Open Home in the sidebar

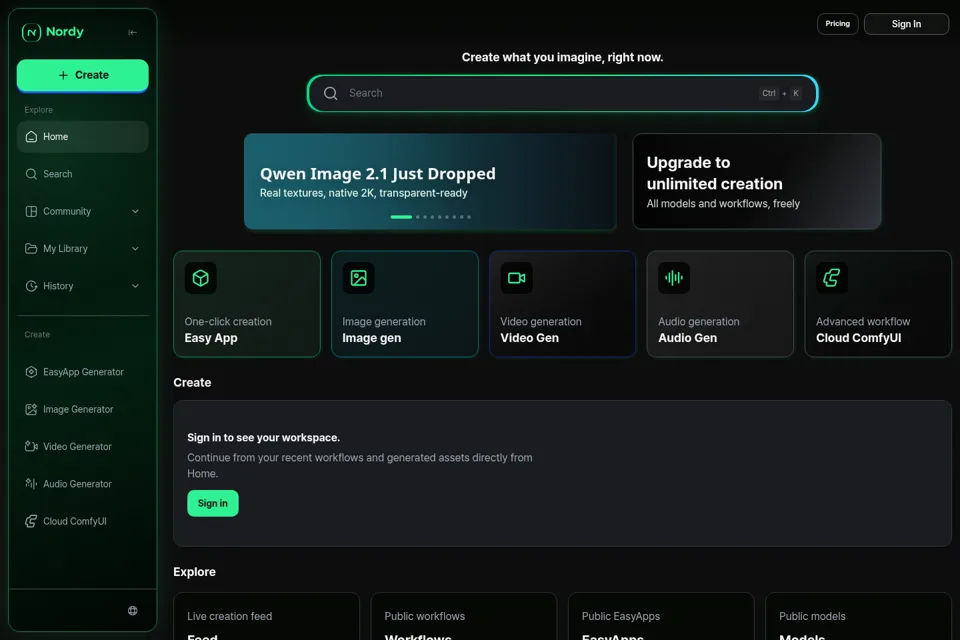tap(83, 137)
